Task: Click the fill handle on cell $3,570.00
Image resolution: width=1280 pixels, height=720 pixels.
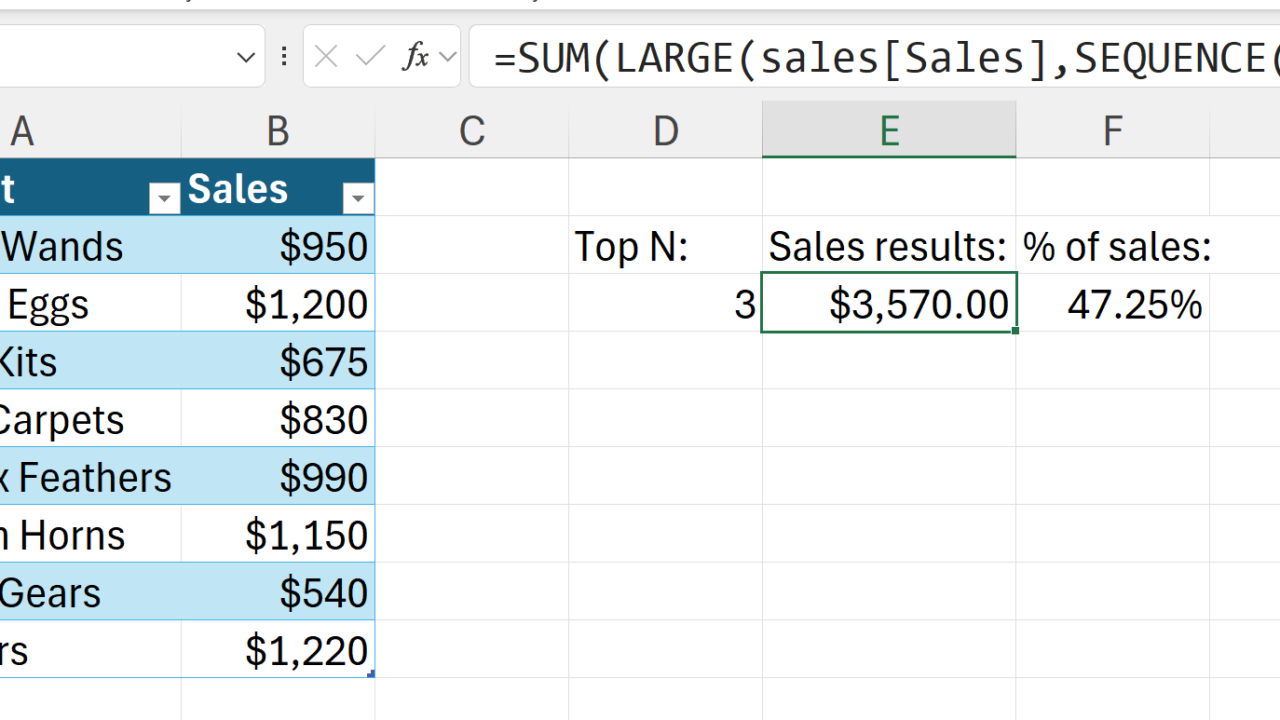Action: click(x=1015, y=330)
